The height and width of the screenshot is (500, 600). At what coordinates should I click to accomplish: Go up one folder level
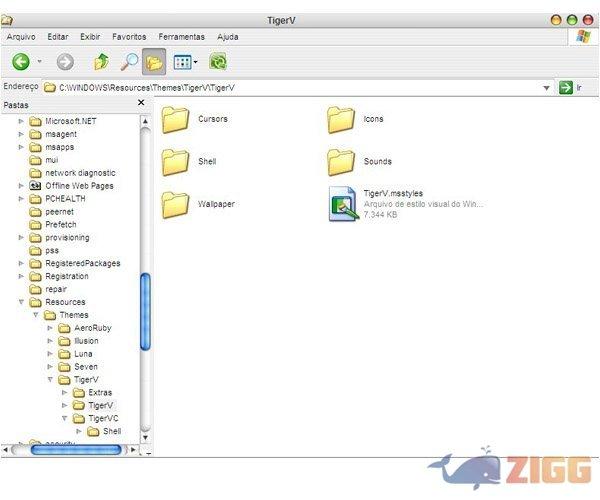(101, 62)
